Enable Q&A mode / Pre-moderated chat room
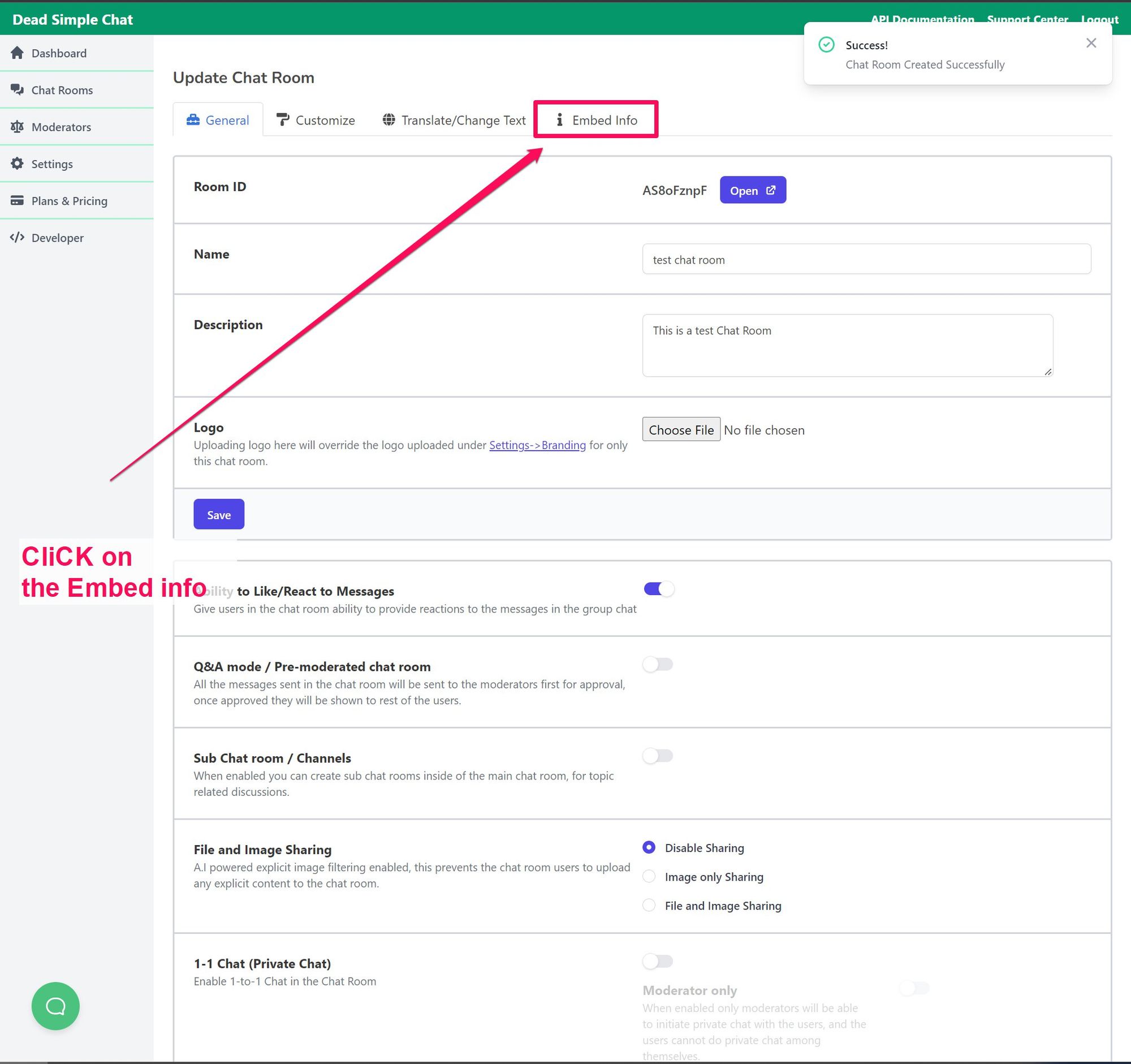This screenshot has height=1064, width=1131. [x=658, y=664]
